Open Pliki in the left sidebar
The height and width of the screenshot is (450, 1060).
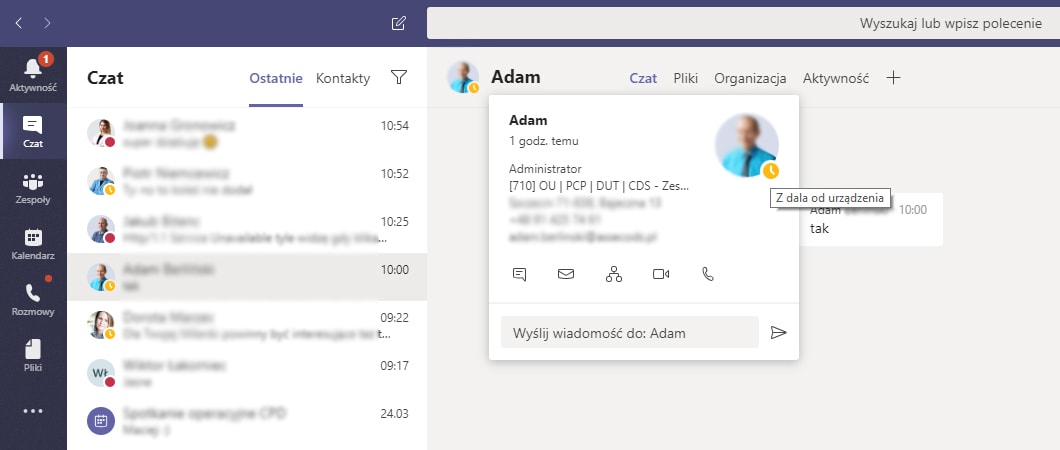[33, 357]
